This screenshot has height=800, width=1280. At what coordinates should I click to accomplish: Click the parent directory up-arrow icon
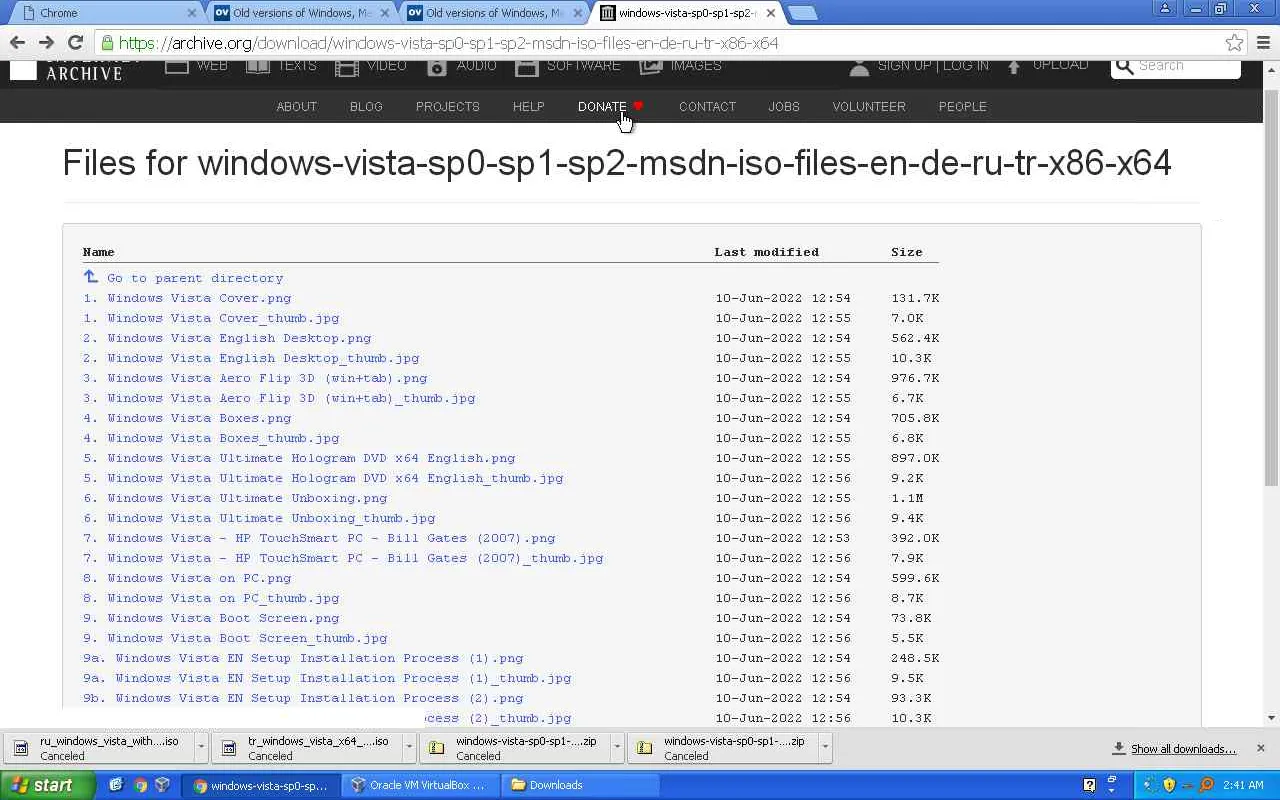90,277
